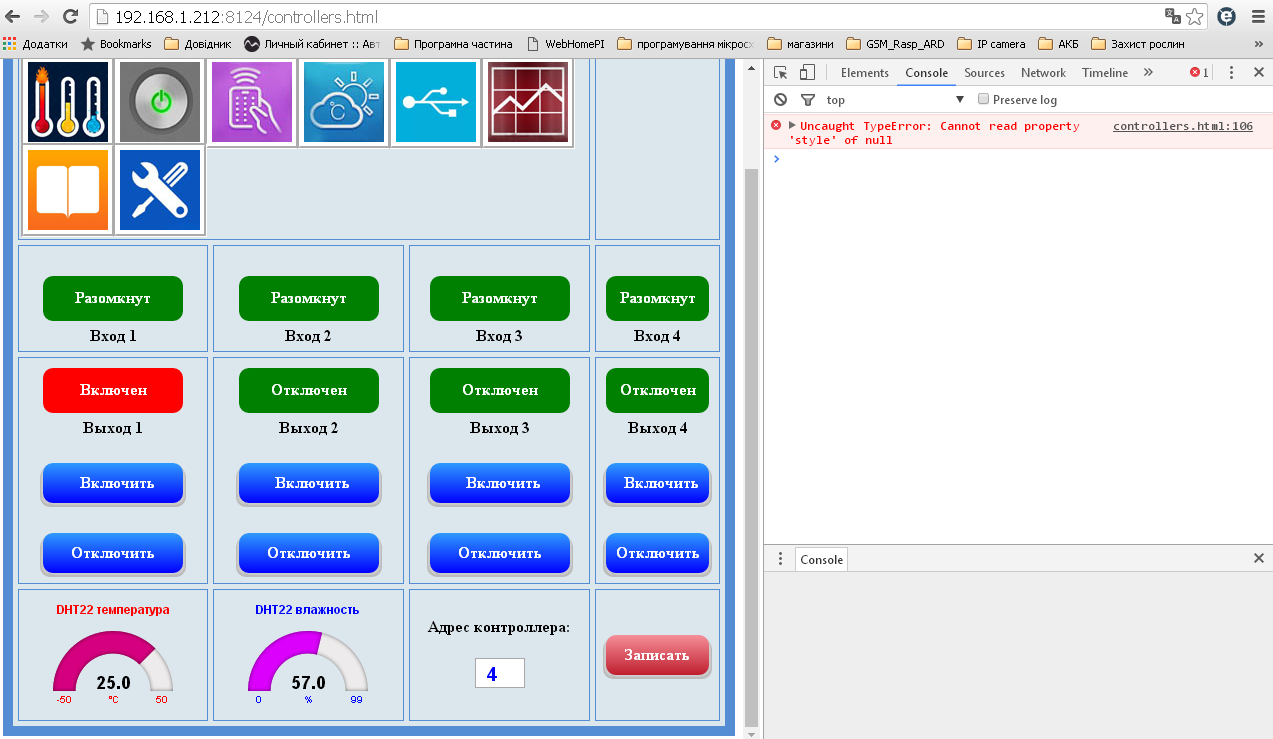Show more DevTools tabs with chevron
The width and height of the screenshot is (1273, 739).
[x=1148, y=72]
